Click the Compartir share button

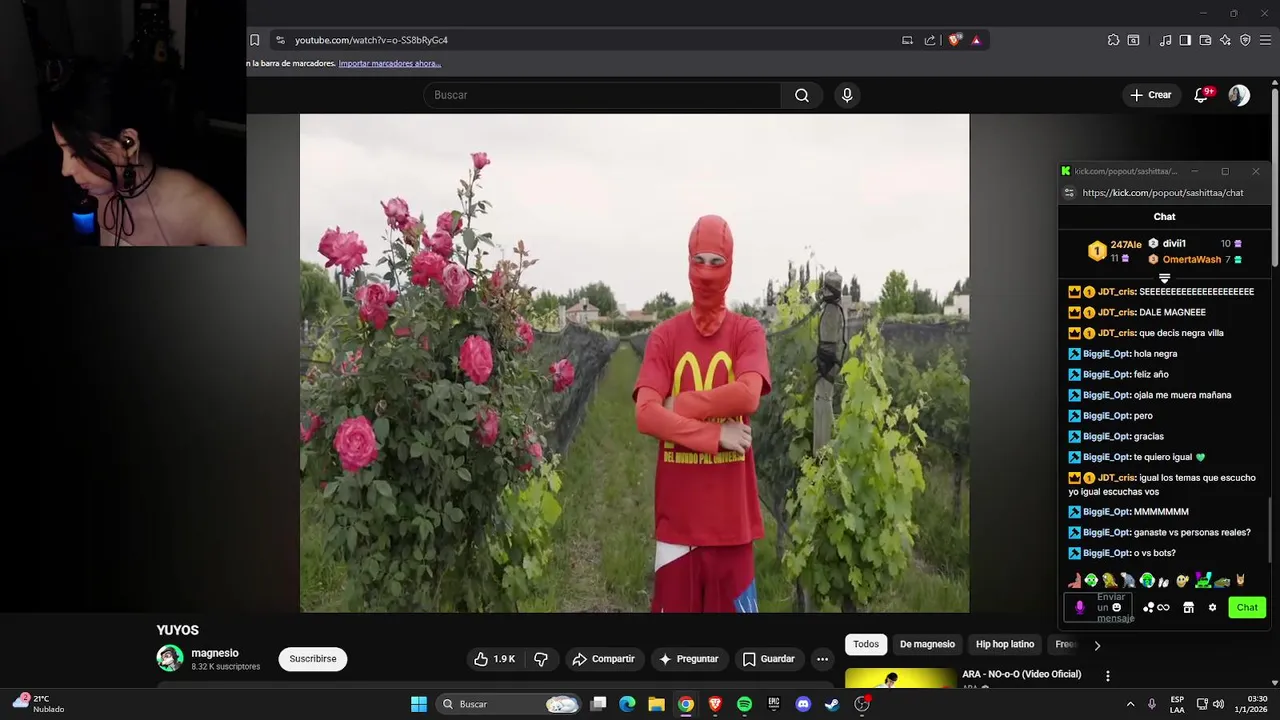point(603,659)
